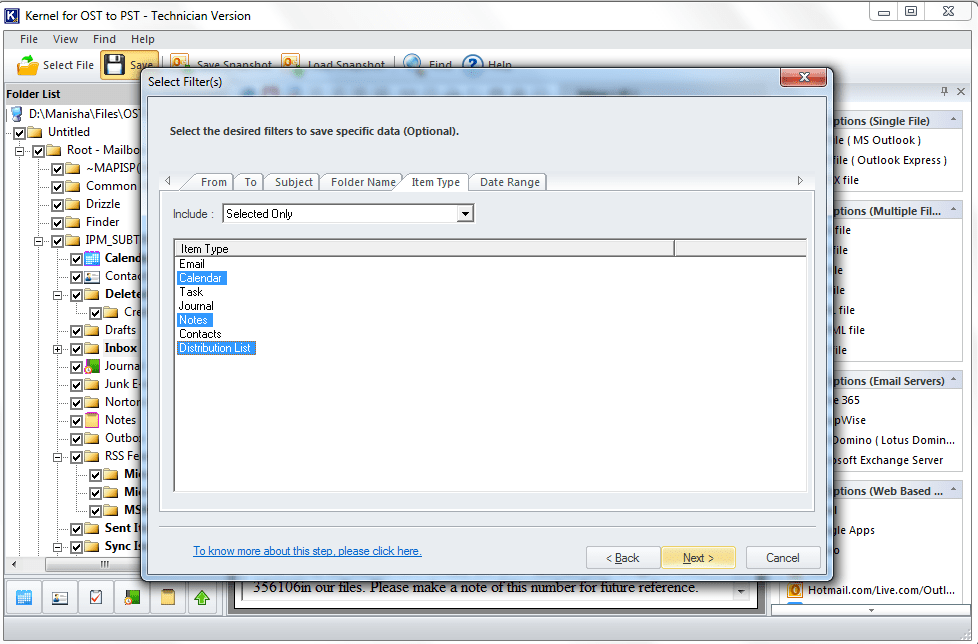The image size is (978, 644).
Task: Click the Untitled folder icon in the tree
Action: (36, 132)
